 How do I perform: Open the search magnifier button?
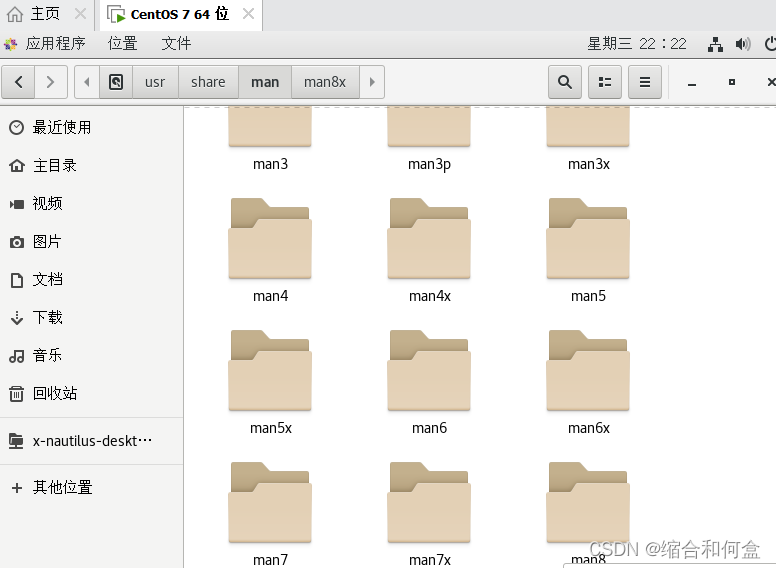[x=565, y=82]
